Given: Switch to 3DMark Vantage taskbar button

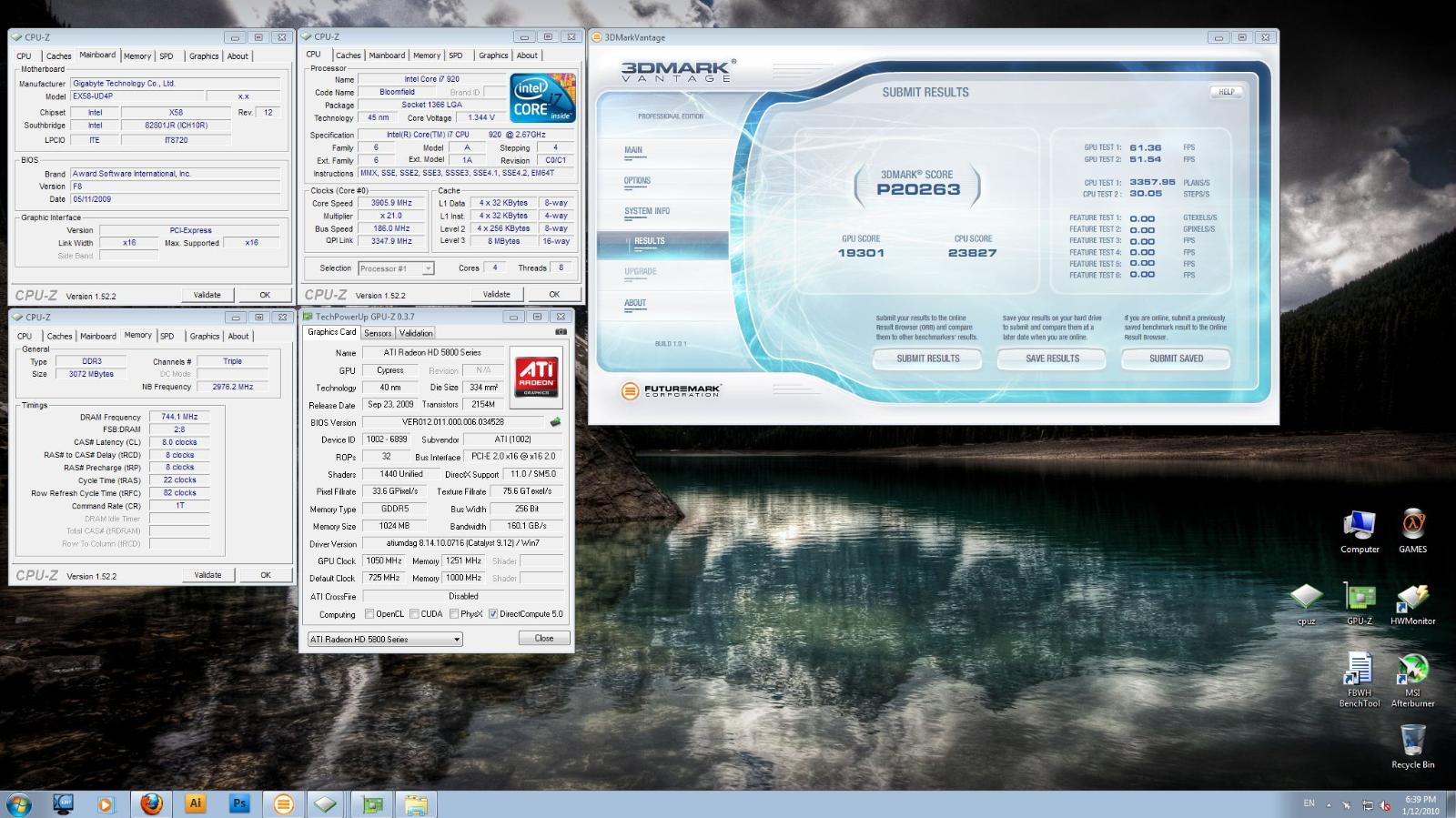Looking at the screenshot, I should point(284,804).
